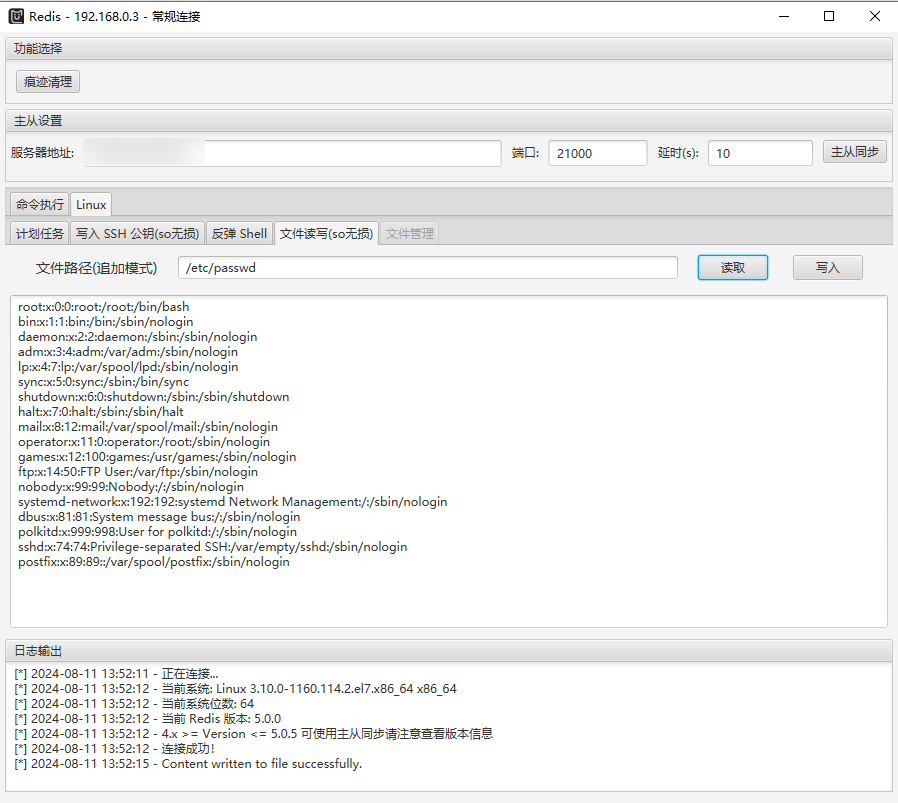Close the Redis window
The image size is (898, 803).
[x=875, y=16]
